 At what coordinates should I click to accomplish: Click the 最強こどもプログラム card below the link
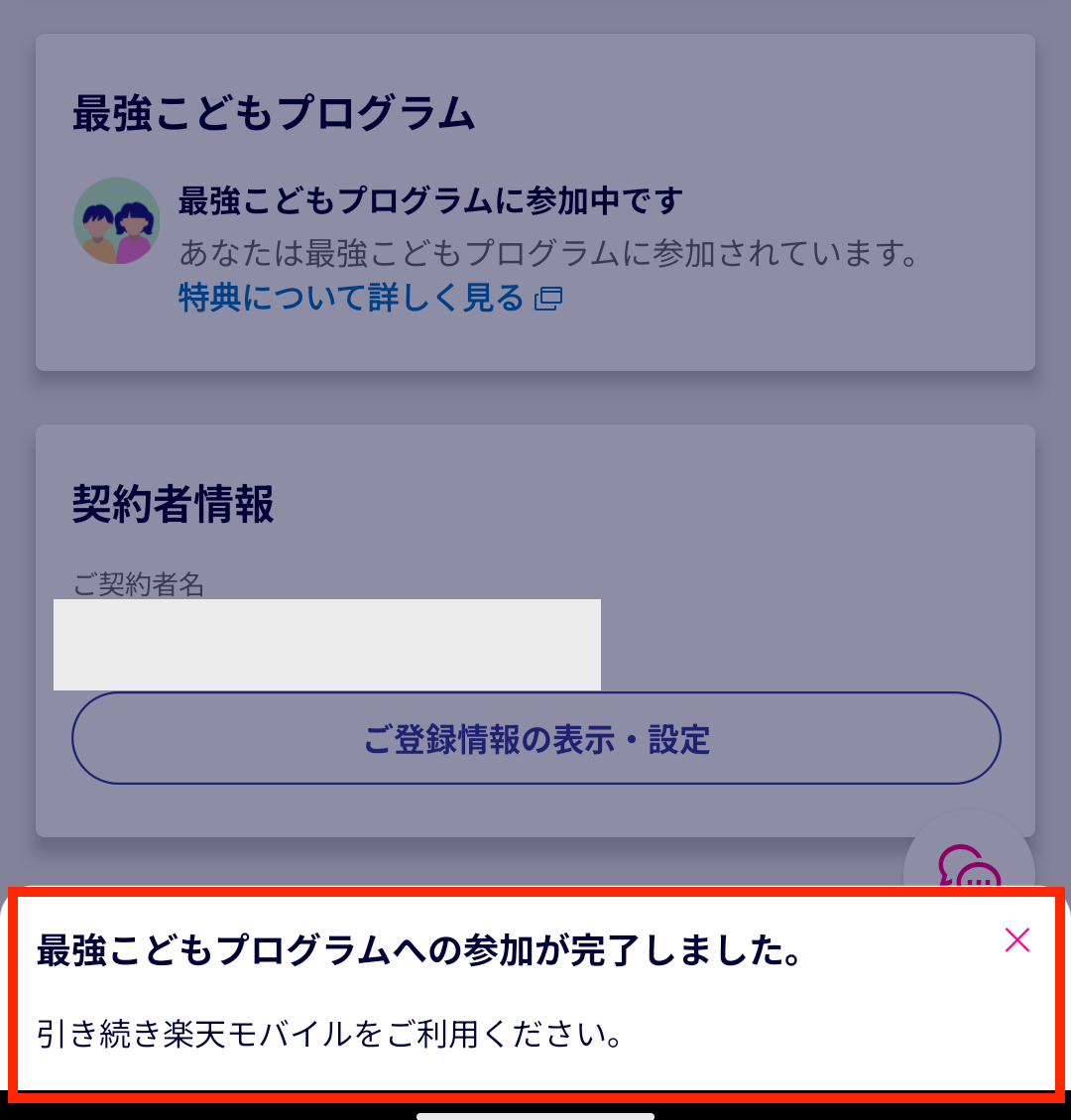[535, 343]
